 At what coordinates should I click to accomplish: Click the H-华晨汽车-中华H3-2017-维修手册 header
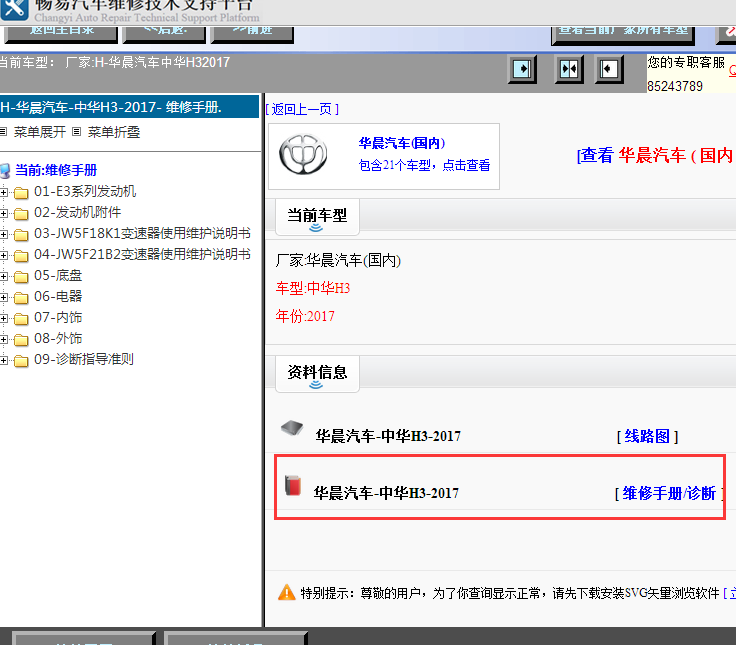130,107
